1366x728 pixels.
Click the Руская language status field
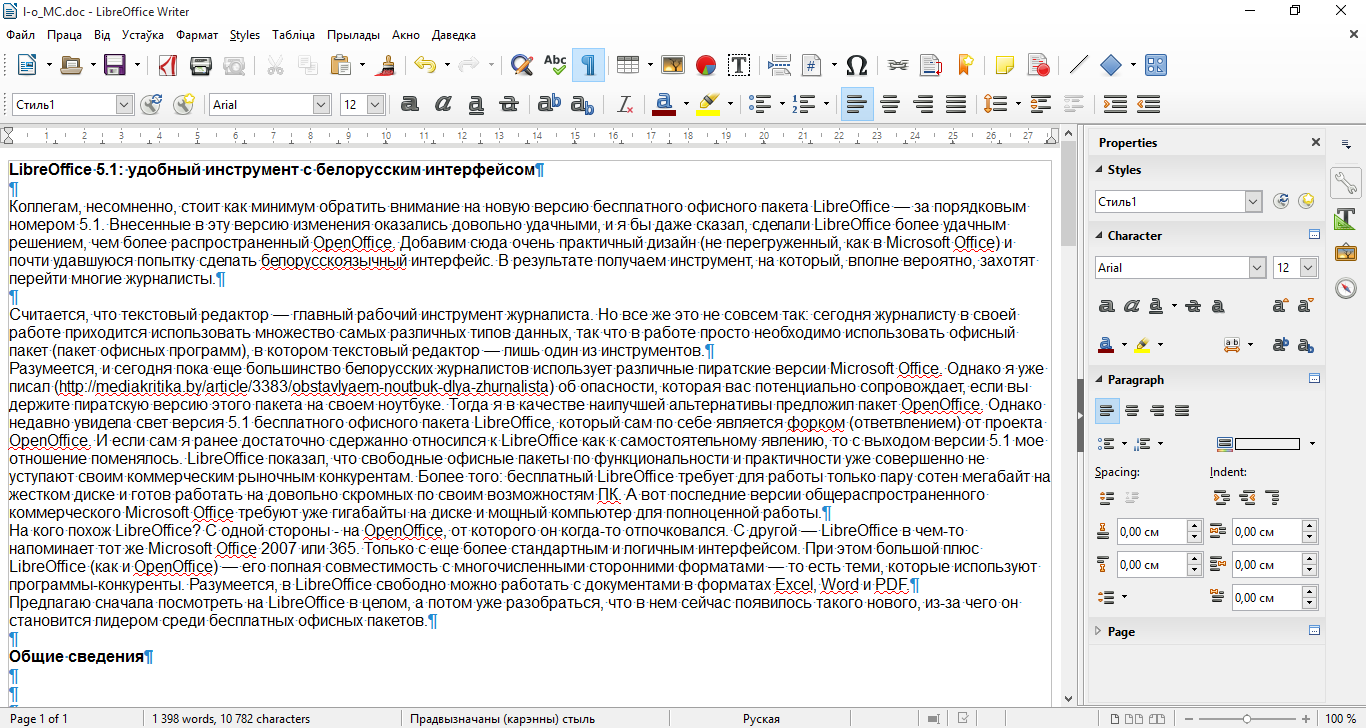760,718
